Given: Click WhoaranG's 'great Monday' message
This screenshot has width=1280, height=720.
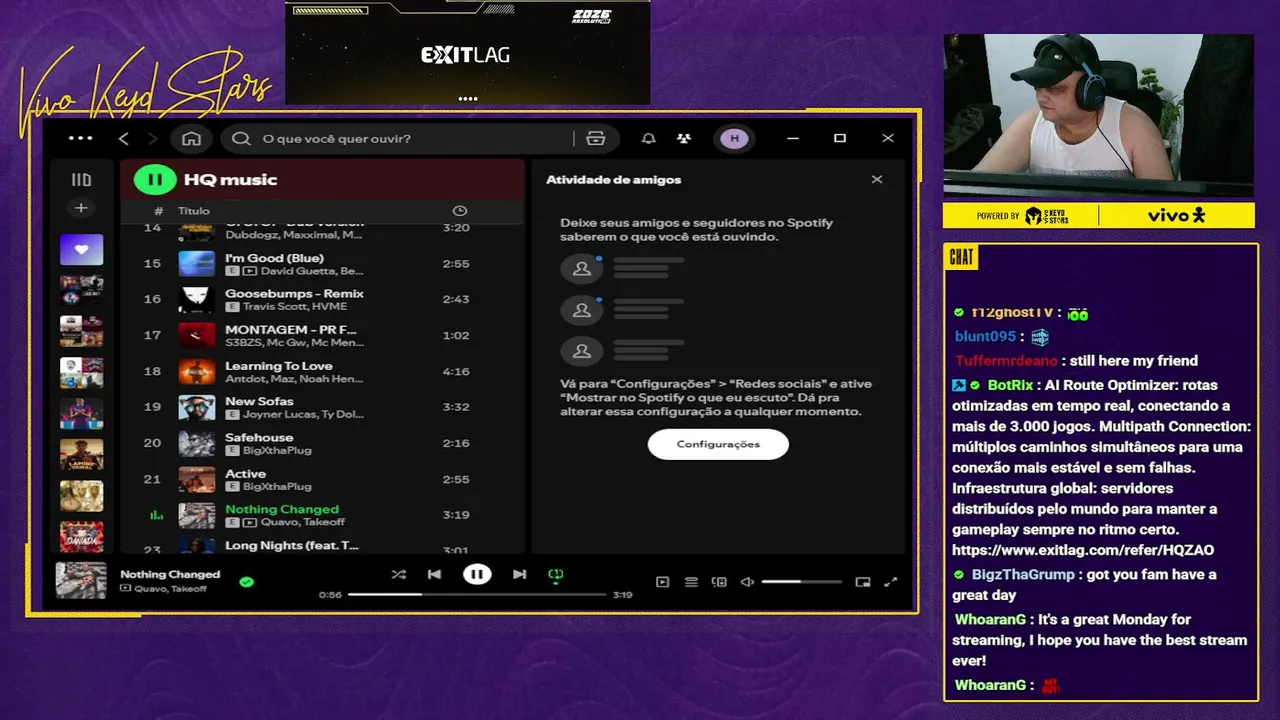Looking at the screenshot, I should 1100,640.
